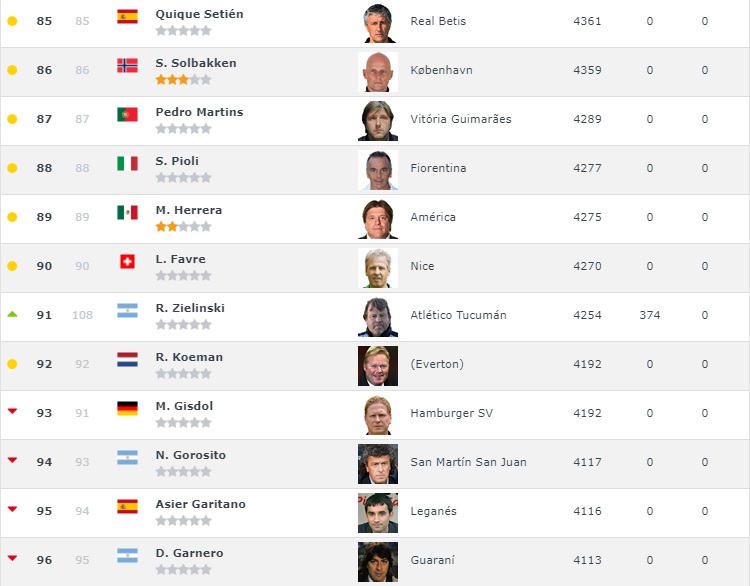
Task: Click the Hamburger SV club name
Action: (x=452, y=413)
